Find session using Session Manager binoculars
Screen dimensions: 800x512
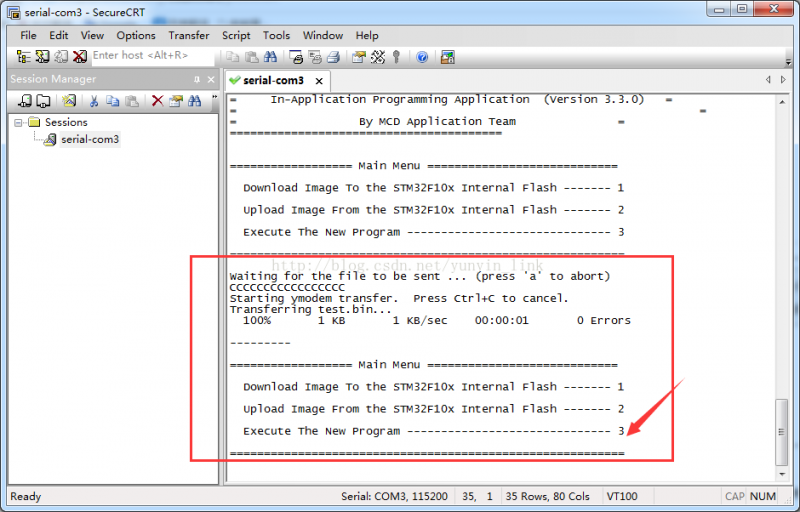click(194, 101)
